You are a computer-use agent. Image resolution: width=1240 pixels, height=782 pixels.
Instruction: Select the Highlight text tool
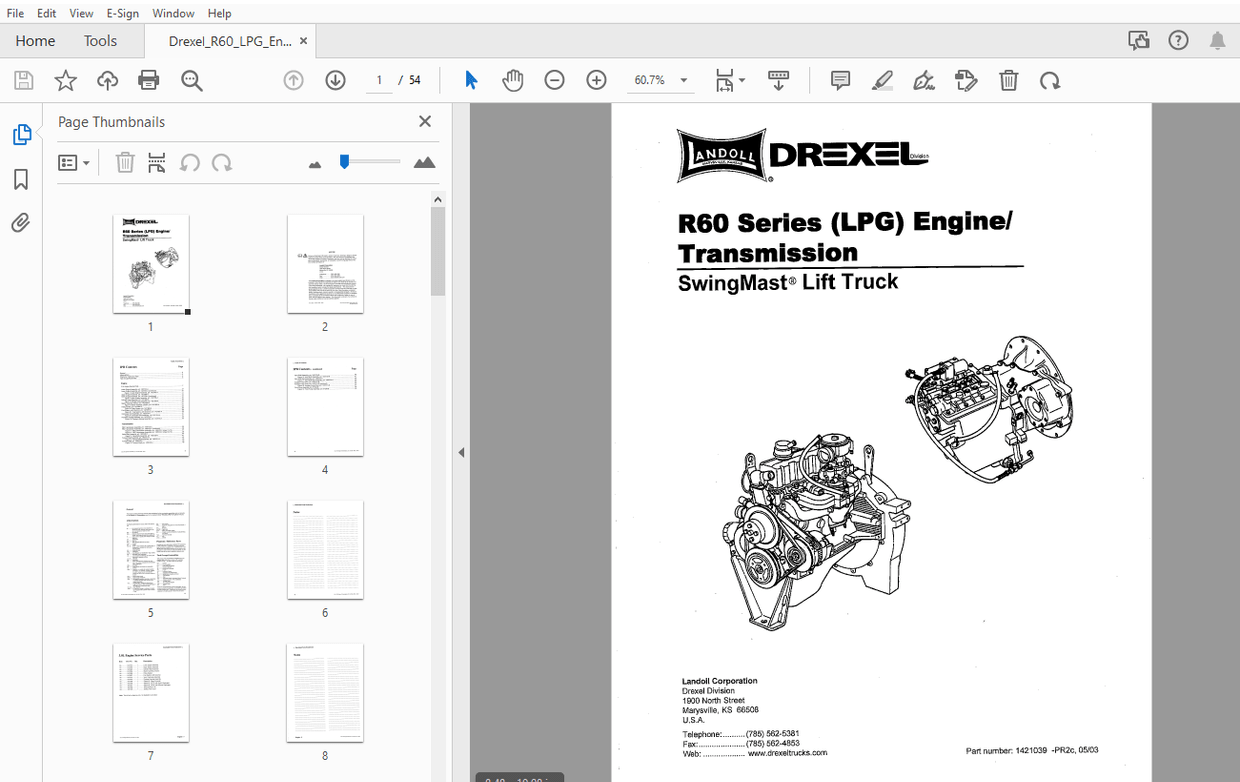pos(882,80)
